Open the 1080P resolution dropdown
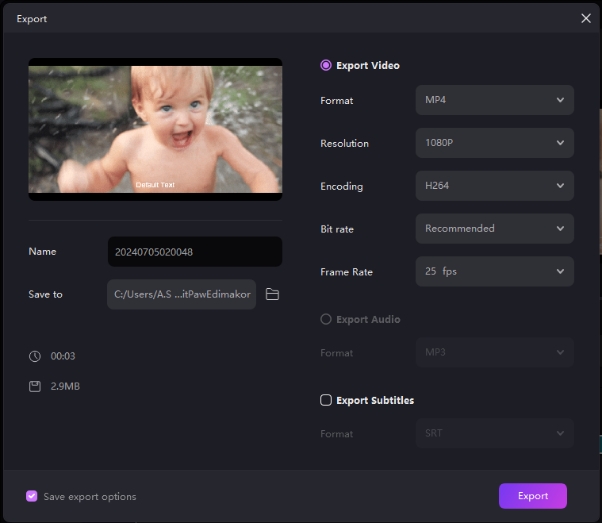 (494, 143)
